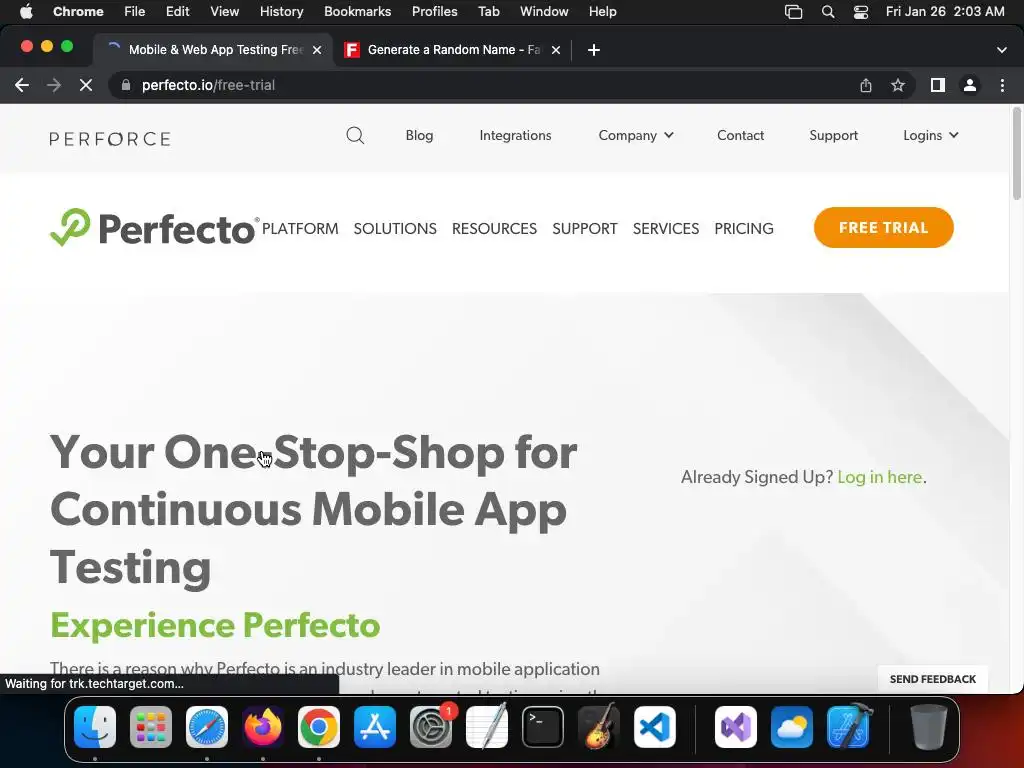Click the Perforce logo
Screen dimensions: 1024x768
click(x=110, y=139)
